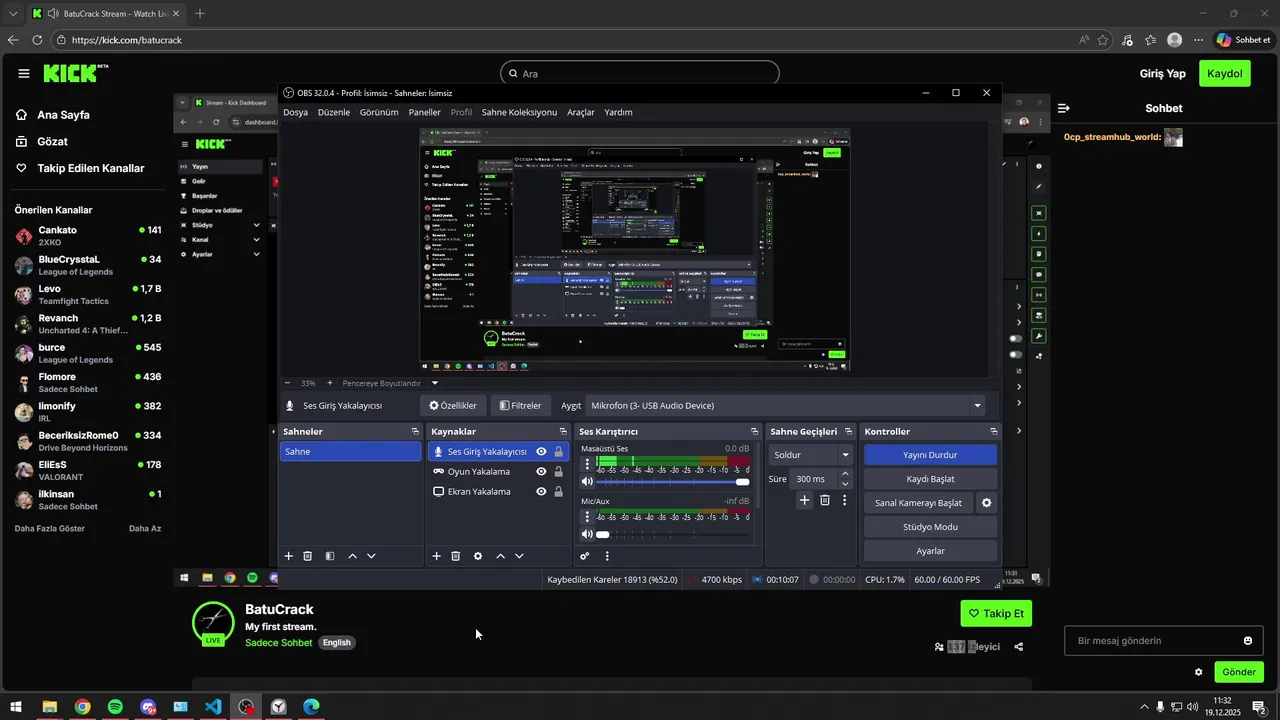The width and height of the screenshot is (1280, 720).
Task: Add a source in Kaynaklar panel
Action: 436,556
